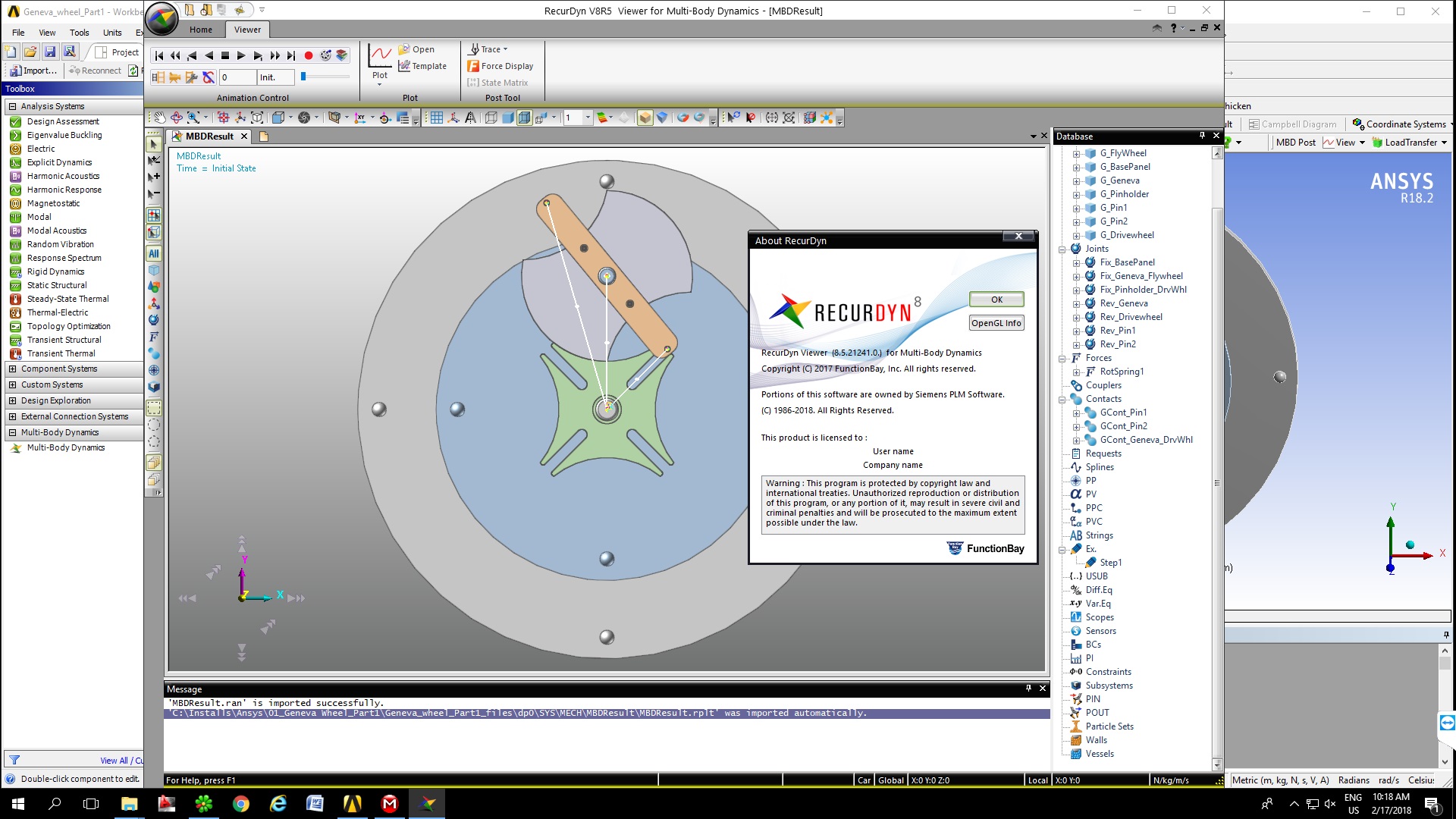Select the Step1 expression item

tap(1110, 563)
